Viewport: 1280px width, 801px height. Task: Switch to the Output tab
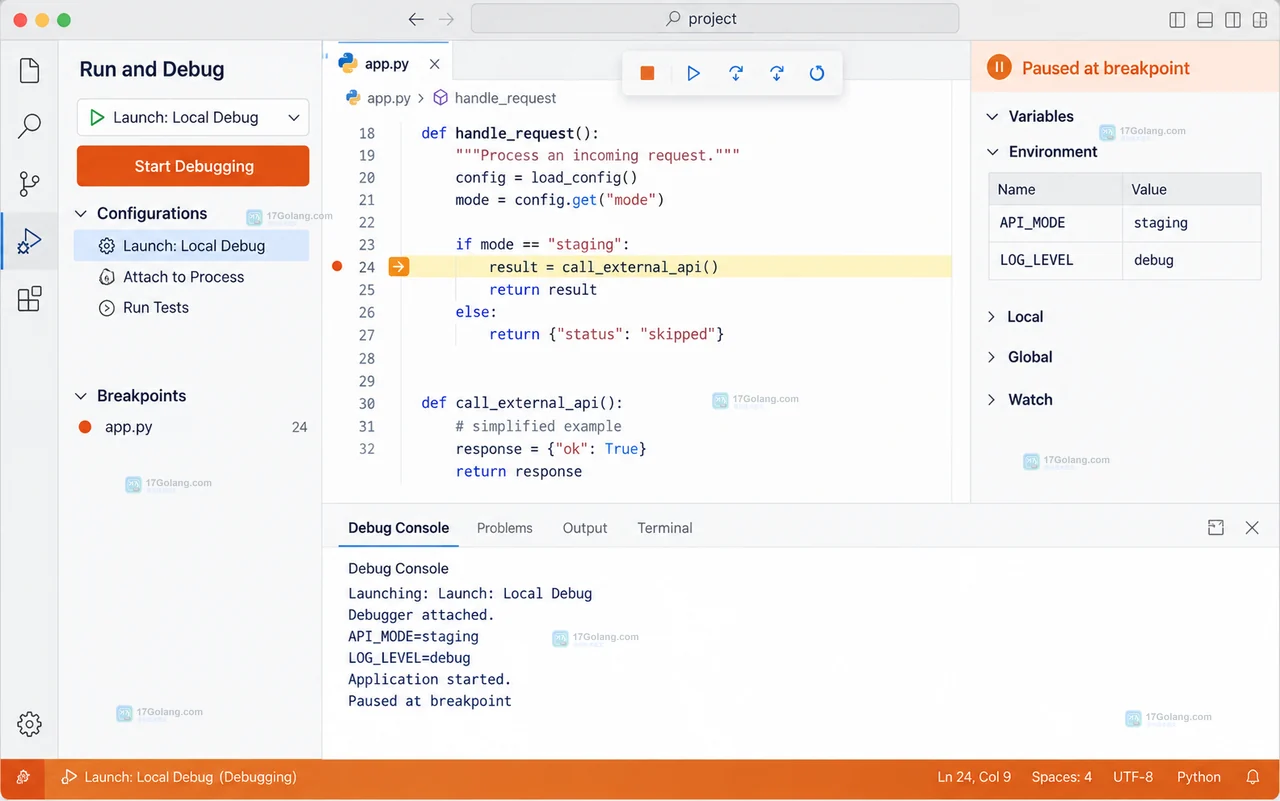coord(585,528)
